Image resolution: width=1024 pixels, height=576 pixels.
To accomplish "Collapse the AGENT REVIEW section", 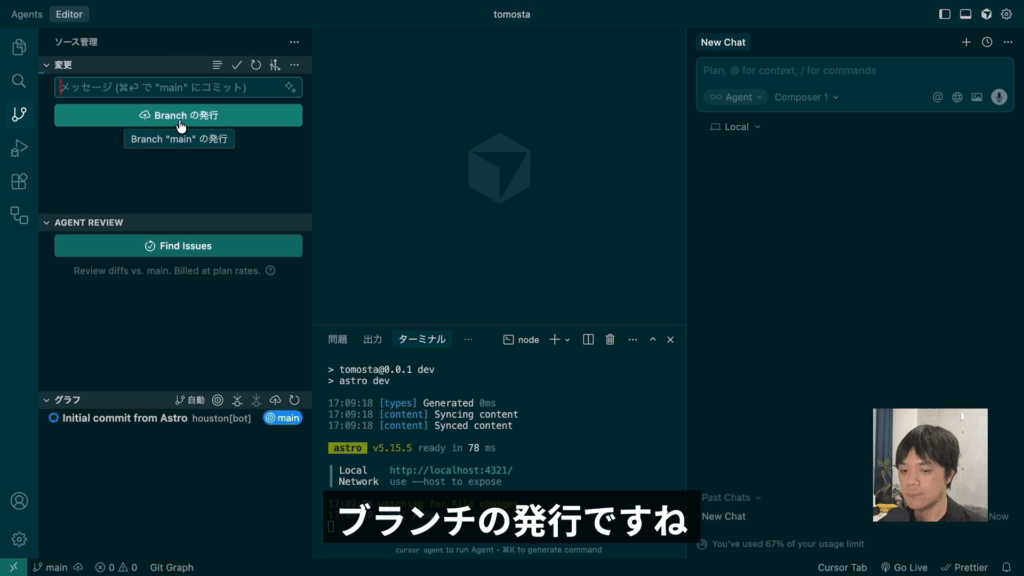I will coord(46,222).
